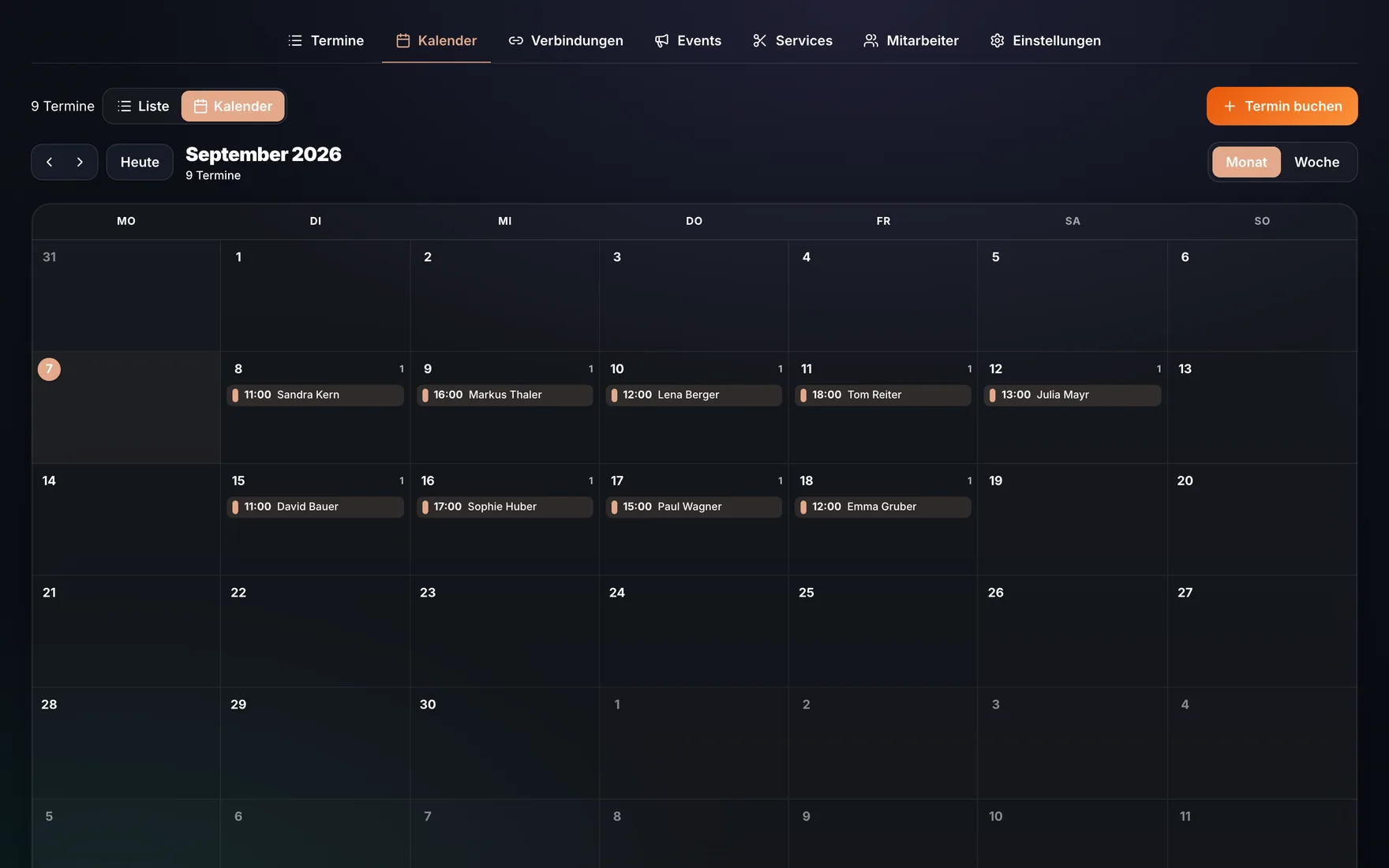Click the SA weekday header

point(1073,221)
